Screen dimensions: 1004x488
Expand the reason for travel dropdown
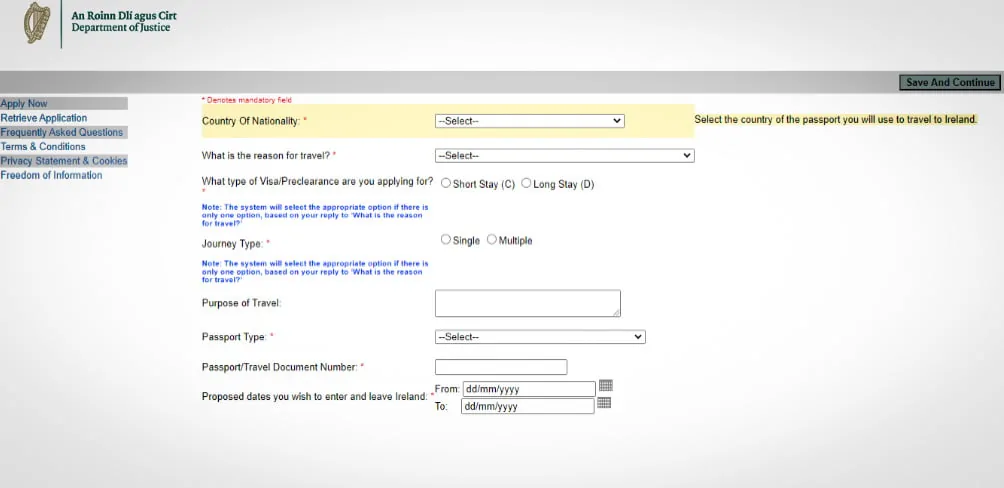pos(565,156)
